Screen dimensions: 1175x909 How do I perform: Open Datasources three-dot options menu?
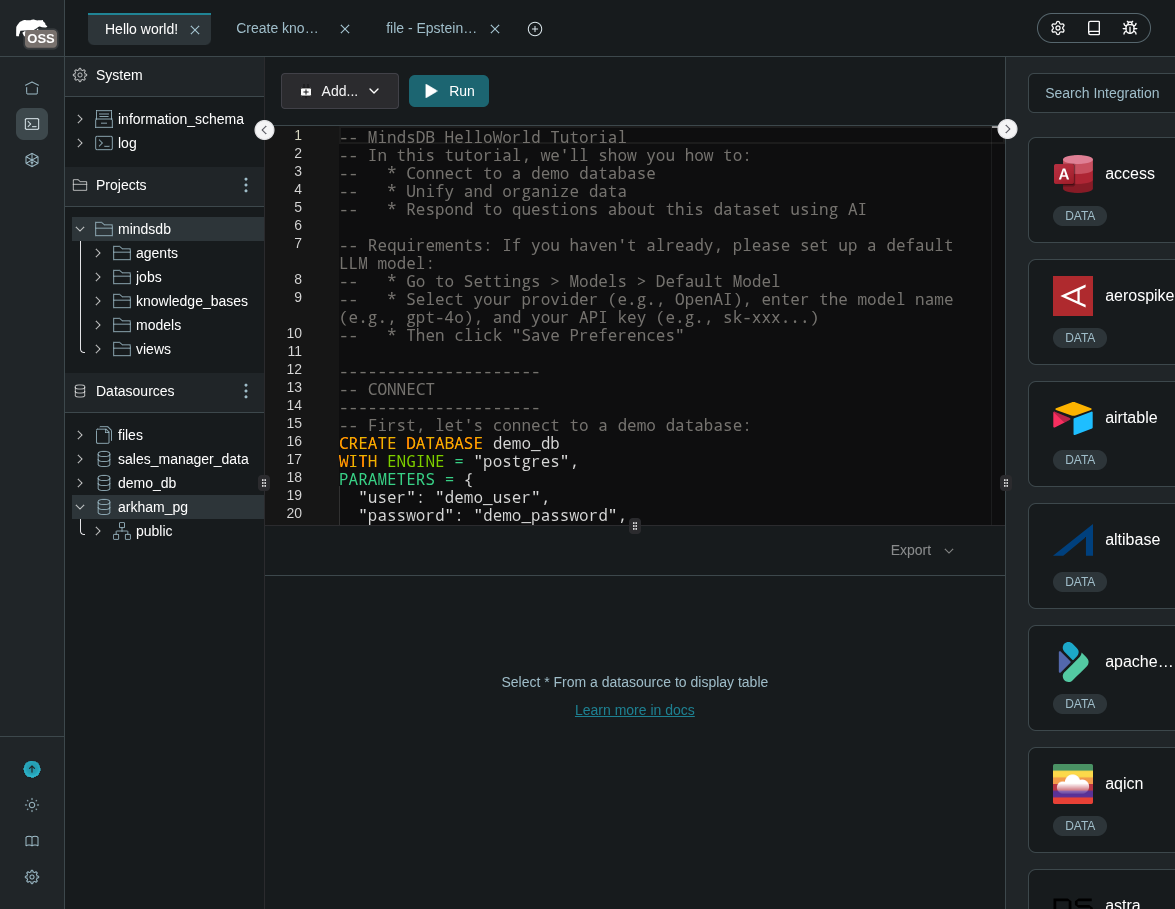[246, 392]
